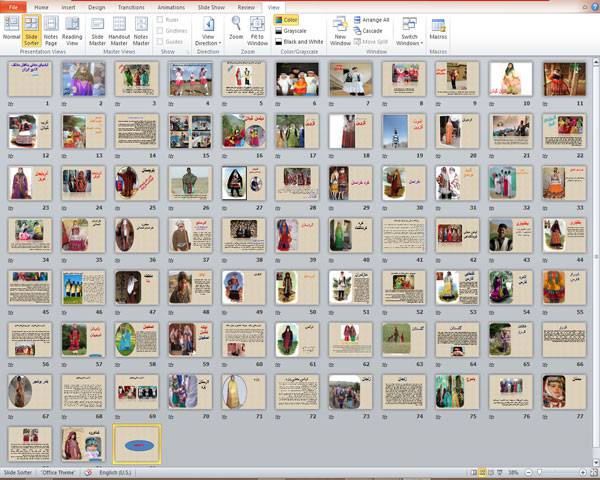Switch to Grayscale view mode
Screen dimensions: 600x480
[x=291, y=31]
